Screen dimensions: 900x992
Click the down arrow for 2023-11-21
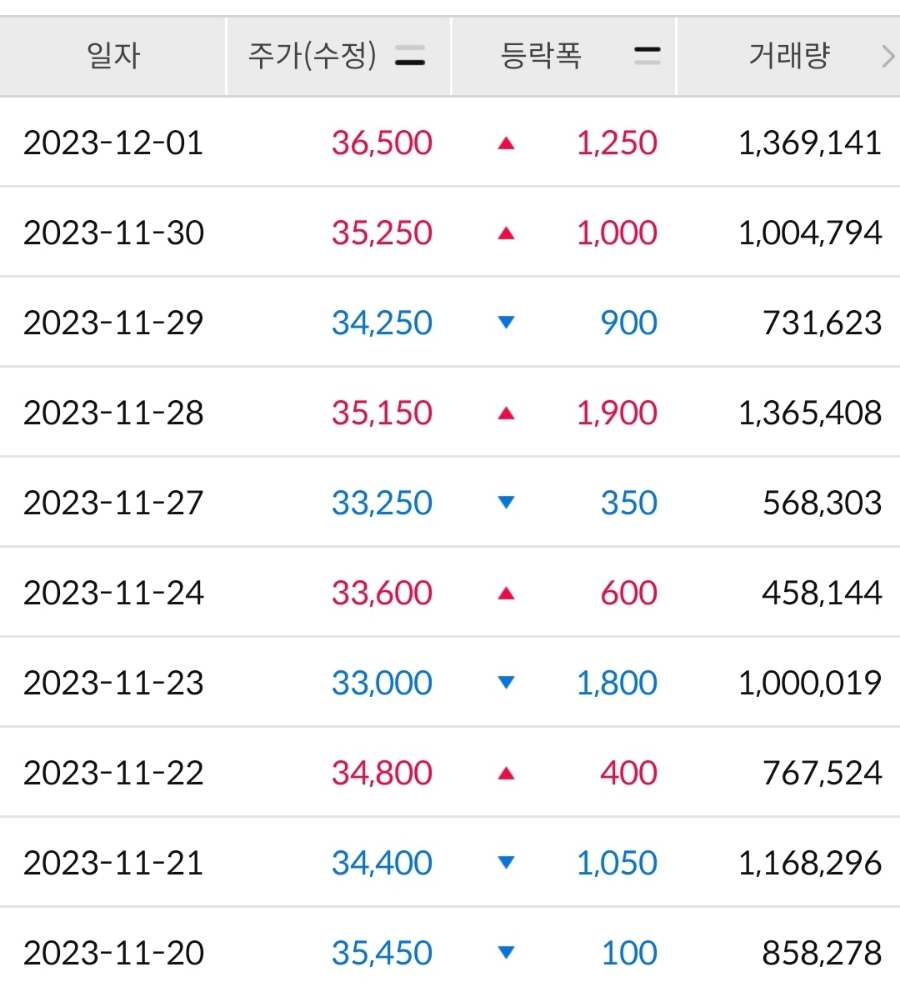tap(506, 862)
